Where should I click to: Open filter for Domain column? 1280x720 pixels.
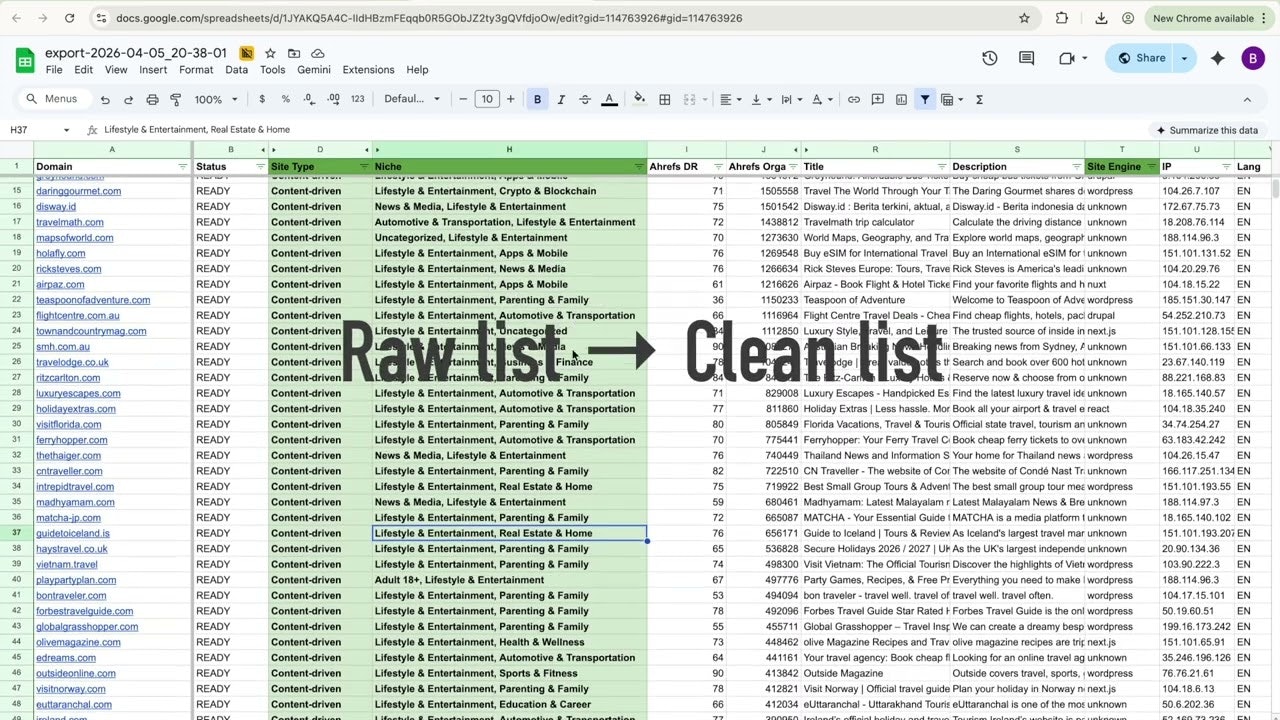point(182,166)
